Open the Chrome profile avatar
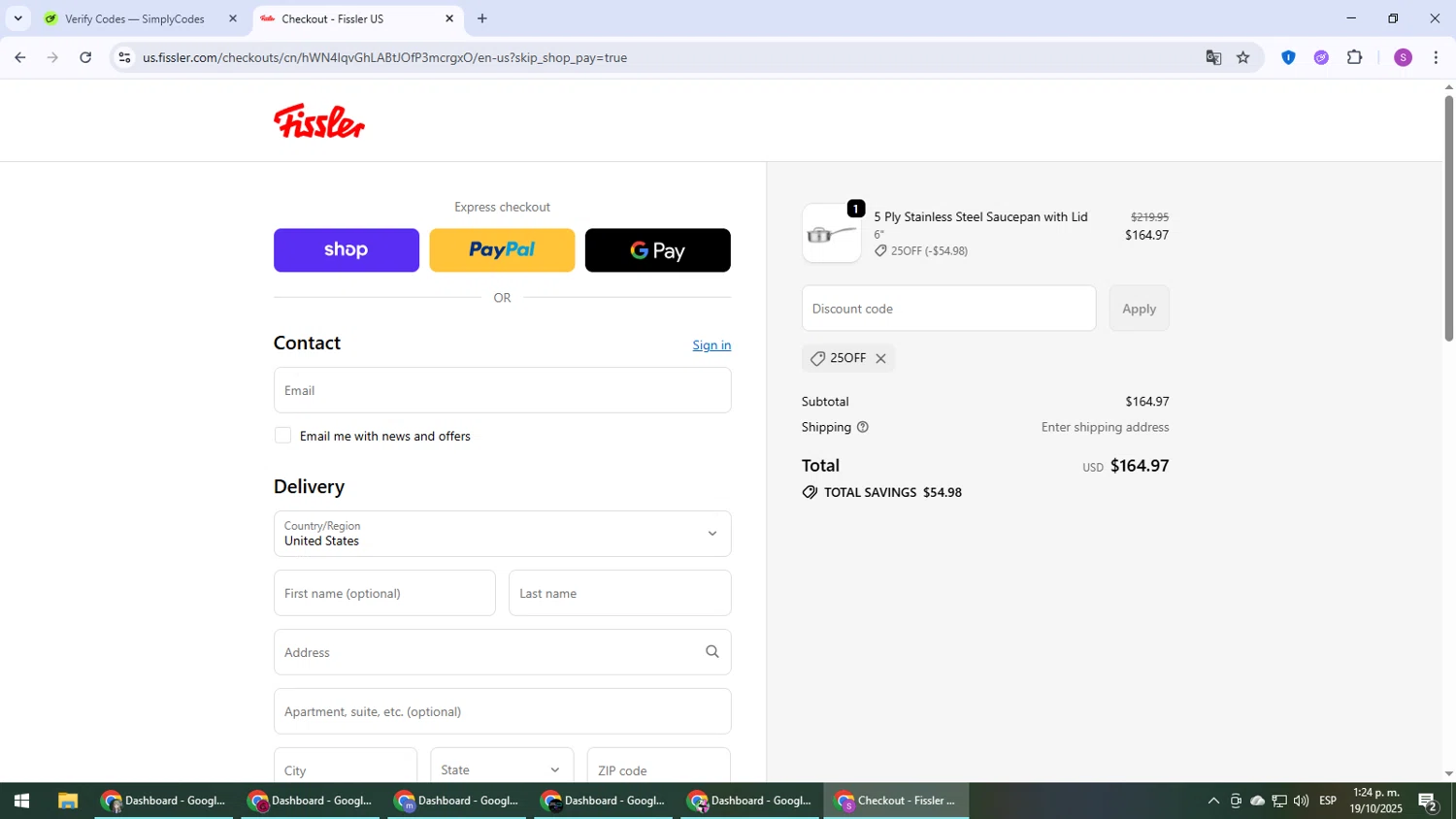The image size is (1456, 819). [x=1403, y=58]
